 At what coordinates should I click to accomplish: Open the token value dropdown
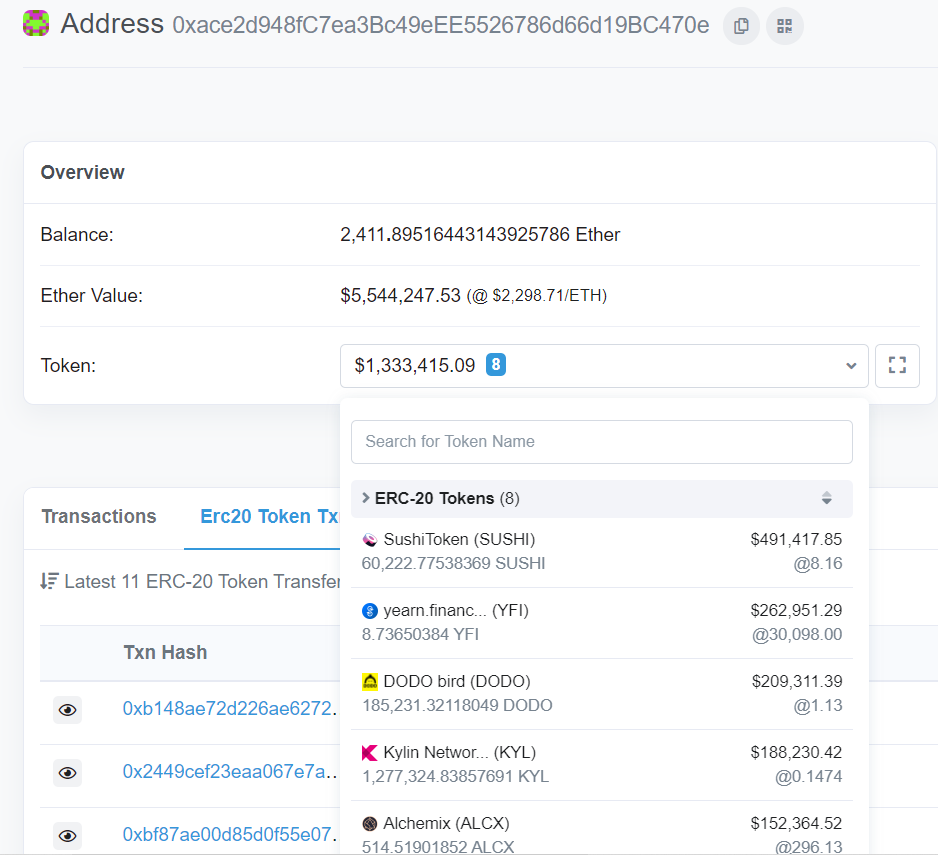850,365
